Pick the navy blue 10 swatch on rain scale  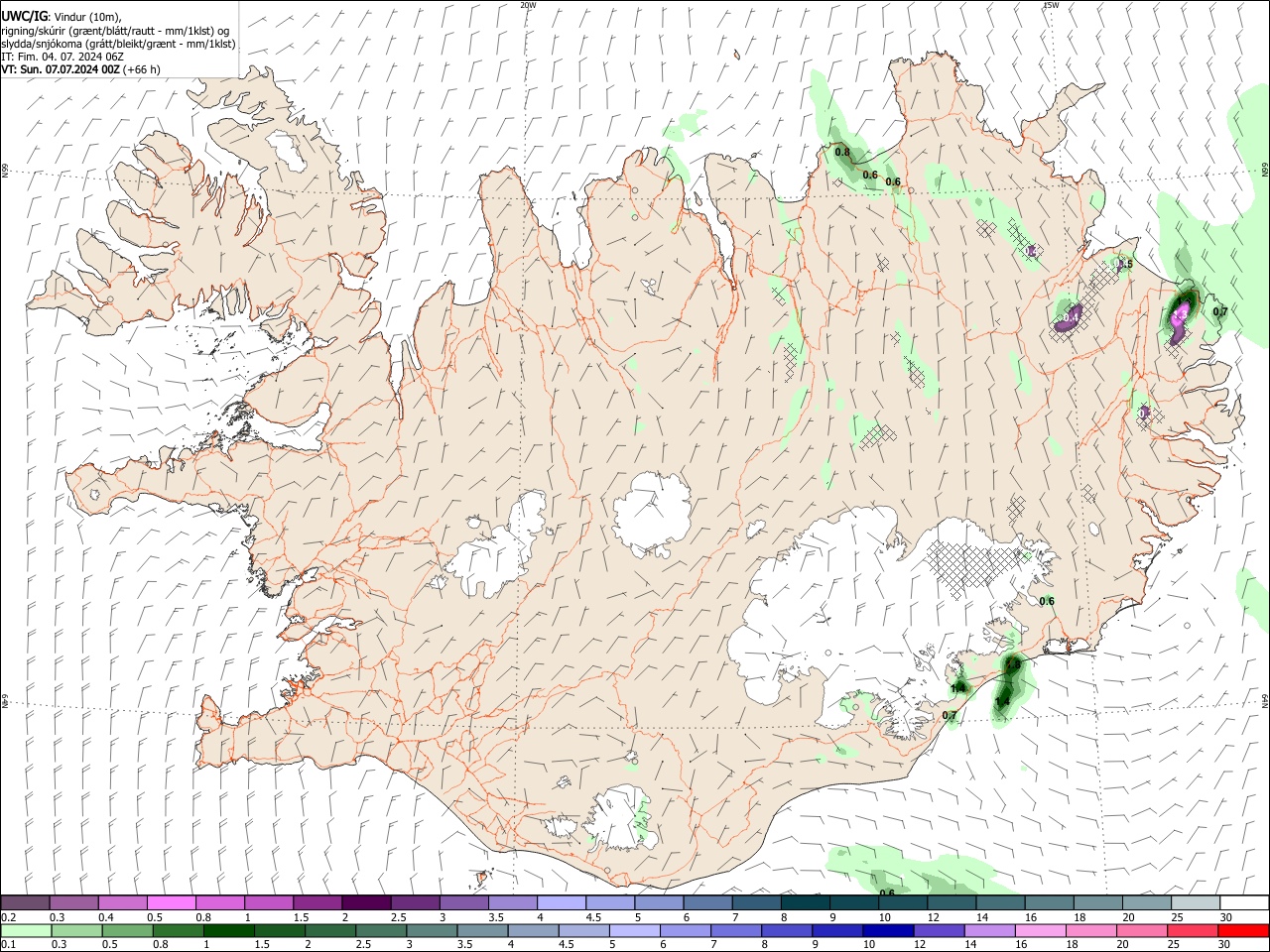pos(886,930)
